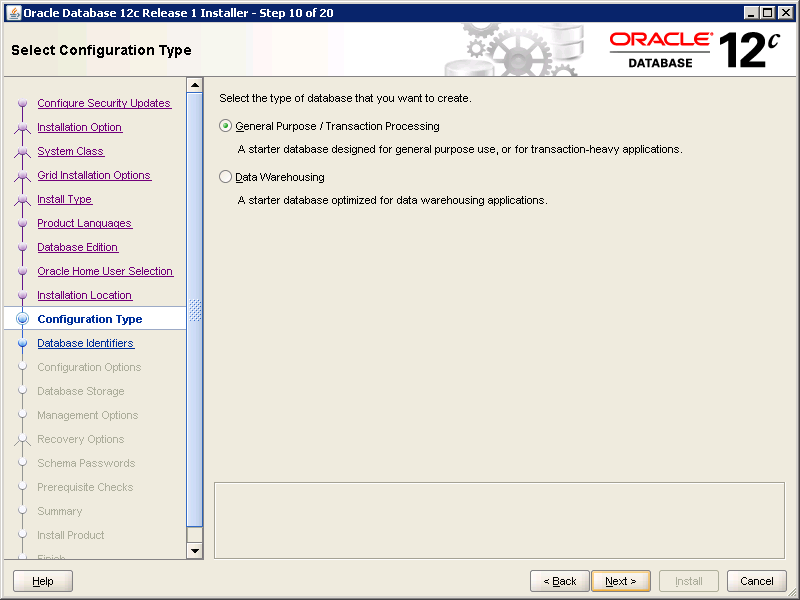Click the disabled Install Product step text
This screenshot has width=800, height=600.
point(71,535)
